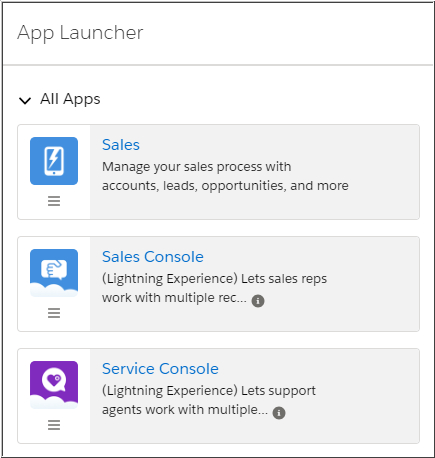Open the Service Console link
Screen dimensions: 435x458
[160, 369]
